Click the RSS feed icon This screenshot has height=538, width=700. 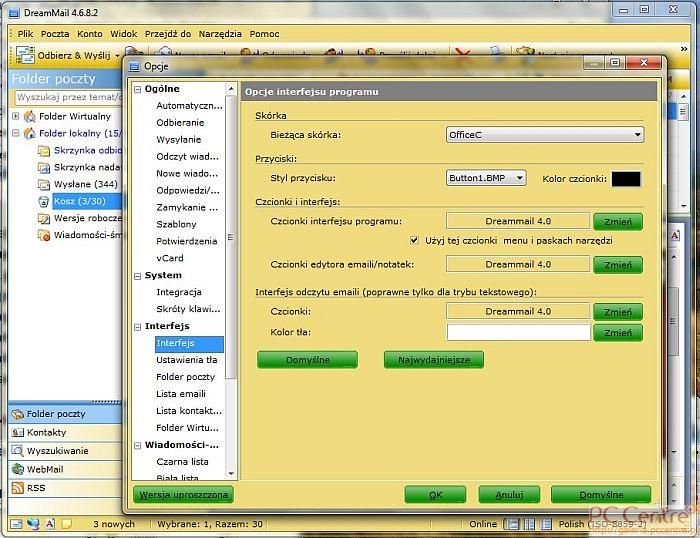[17, 488]
